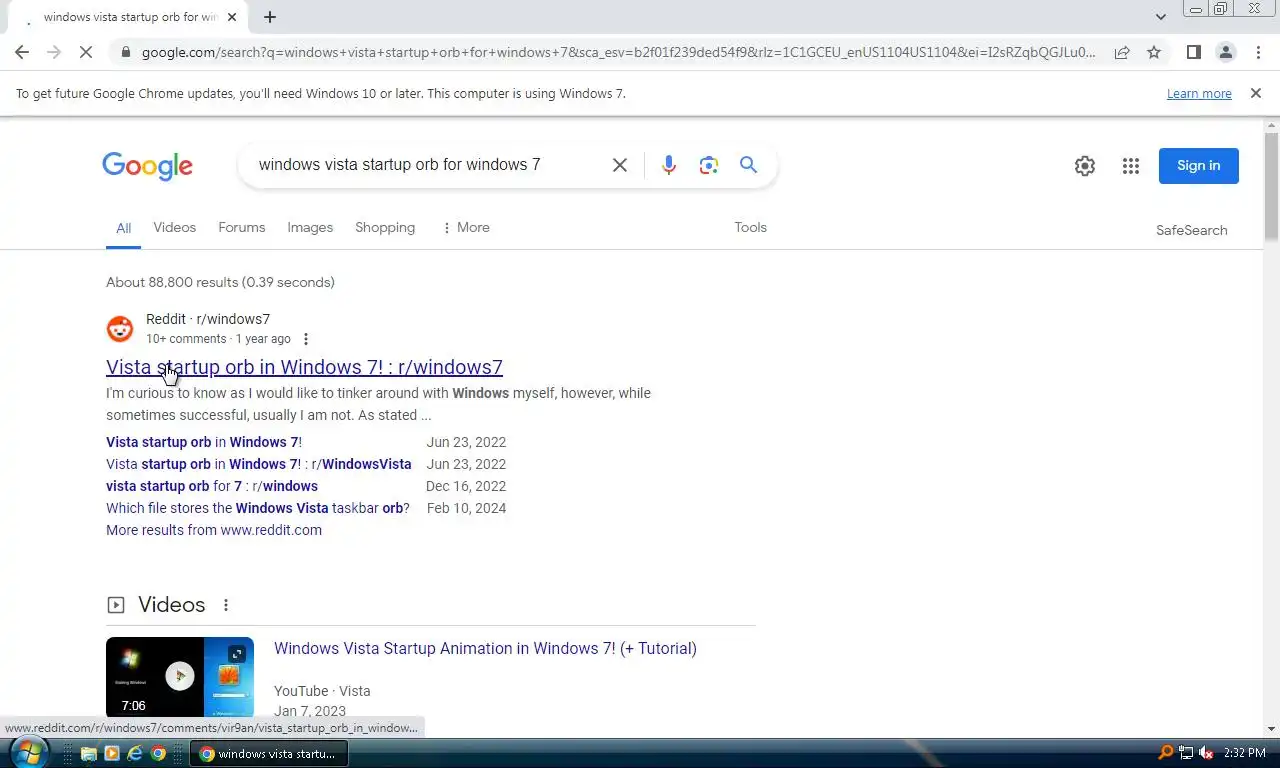Open the Learn more link
Screen dimensions: 1280x768
point(1199,93)
